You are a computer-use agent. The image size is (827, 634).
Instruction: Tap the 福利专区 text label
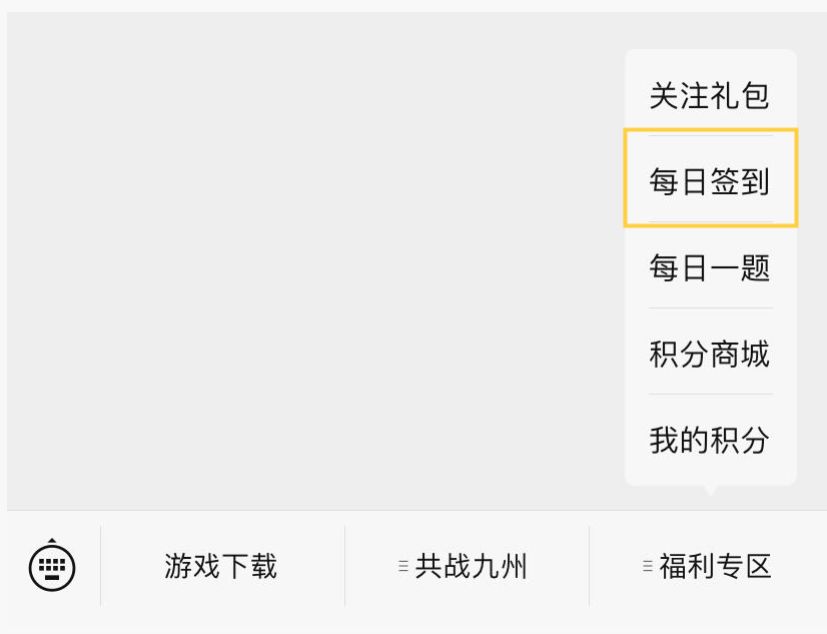(x=715, y=566)
